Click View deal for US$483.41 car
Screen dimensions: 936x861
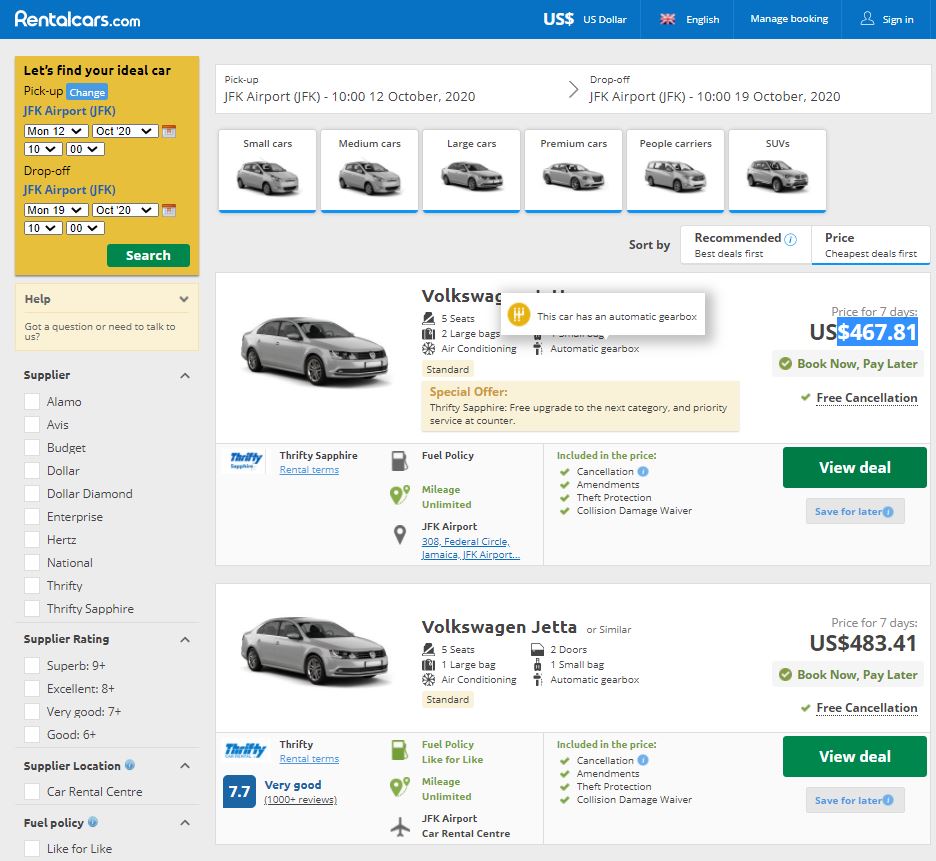click(854, 756)
